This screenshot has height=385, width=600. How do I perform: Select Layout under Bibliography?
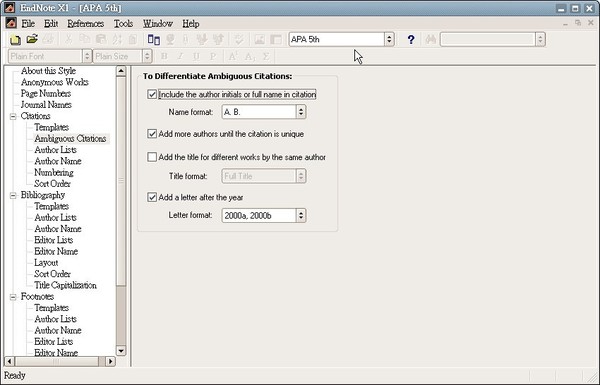[x=46, y=263]
